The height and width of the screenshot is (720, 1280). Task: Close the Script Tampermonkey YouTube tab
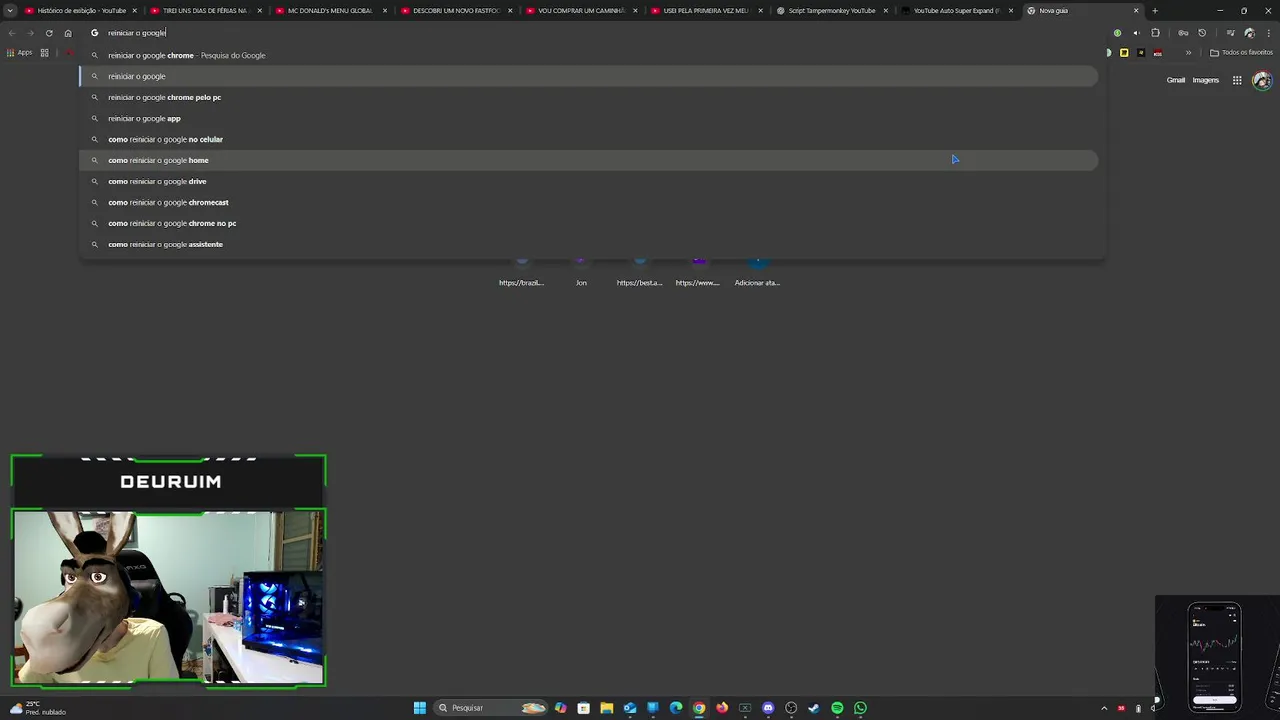[x=885, y=11]
